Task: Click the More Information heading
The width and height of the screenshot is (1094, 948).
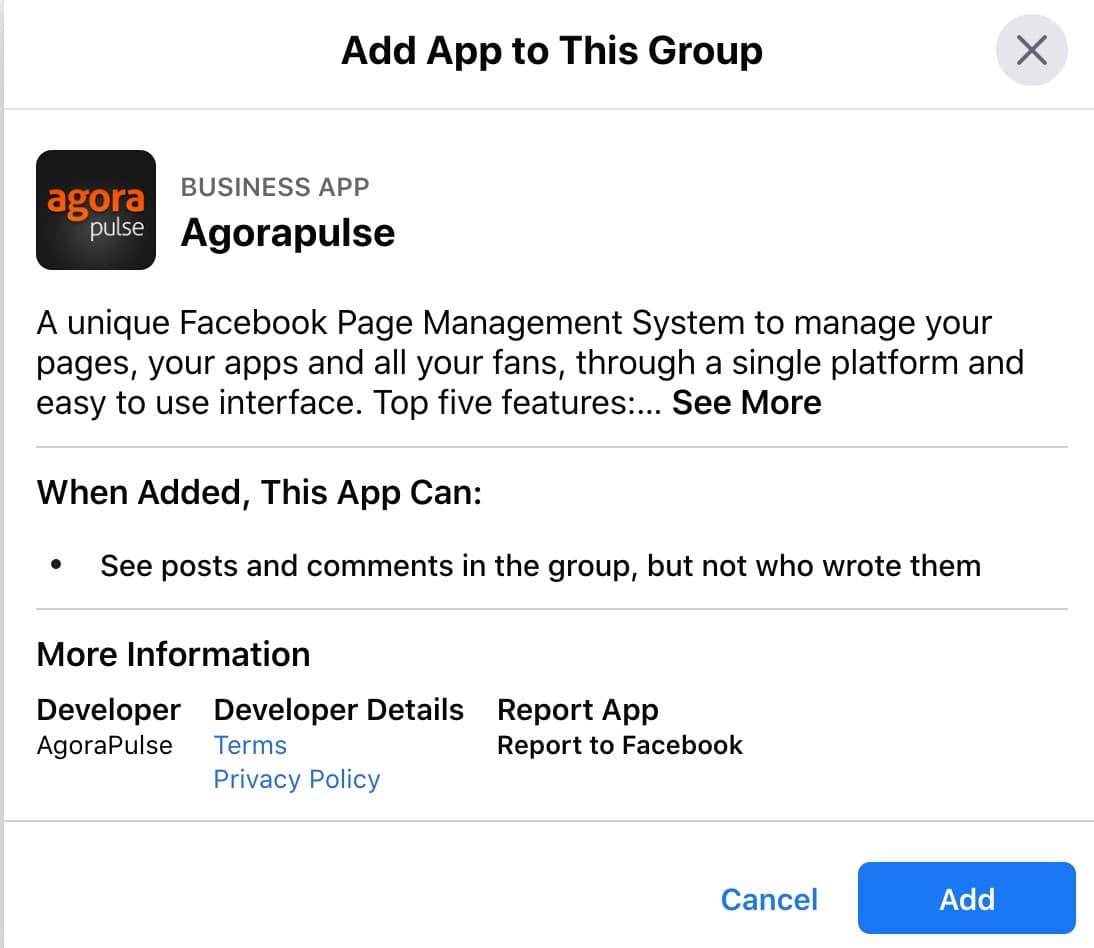Action: (173, 655)
